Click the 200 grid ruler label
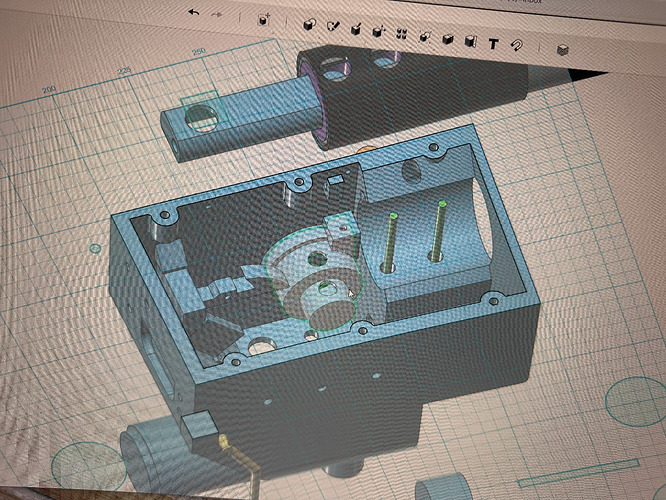 tap(49, 90)
